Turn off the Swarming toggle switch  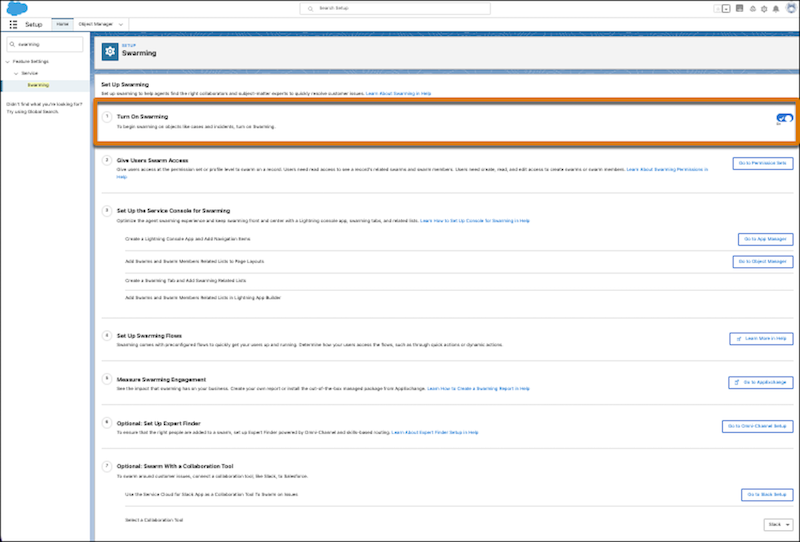[x=784, y=118]
